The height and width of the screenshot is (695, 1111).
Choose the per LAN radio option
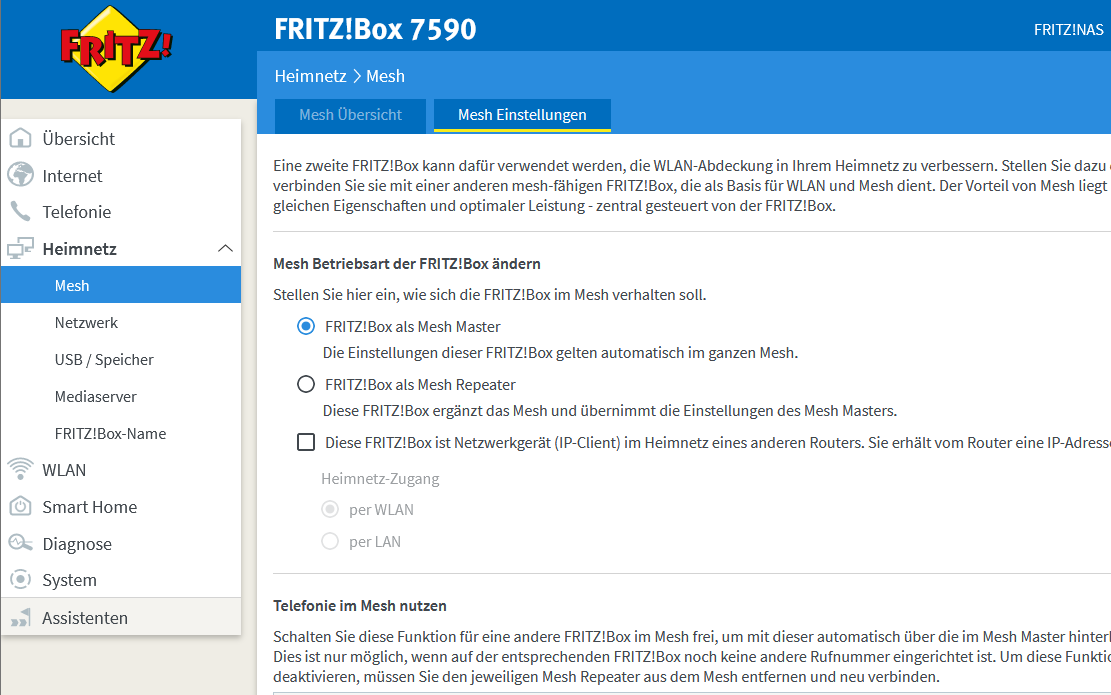(330, 541)
